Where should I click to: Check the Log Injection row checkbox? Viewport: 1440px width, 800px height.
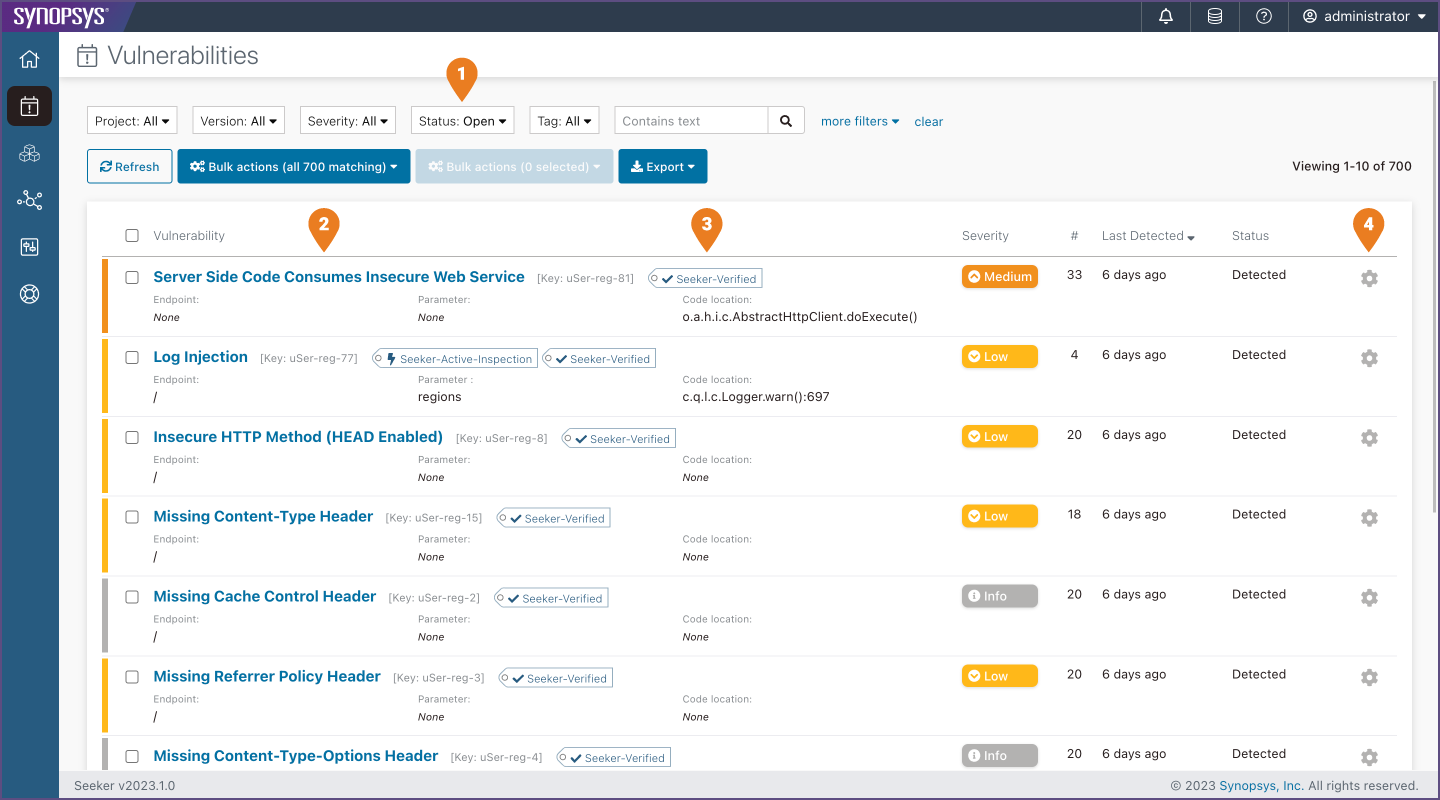[x=132, y=357]
